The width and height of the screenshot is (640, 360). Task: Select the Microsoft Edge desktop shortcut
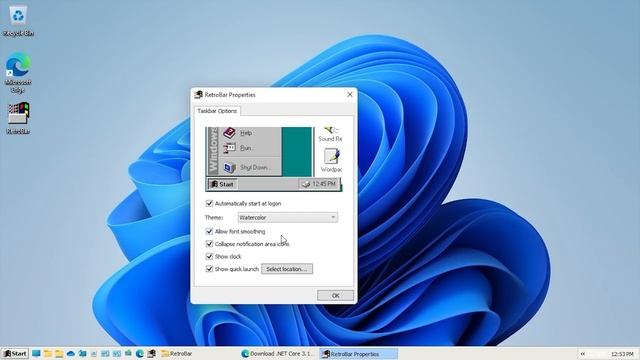(18, 72)
